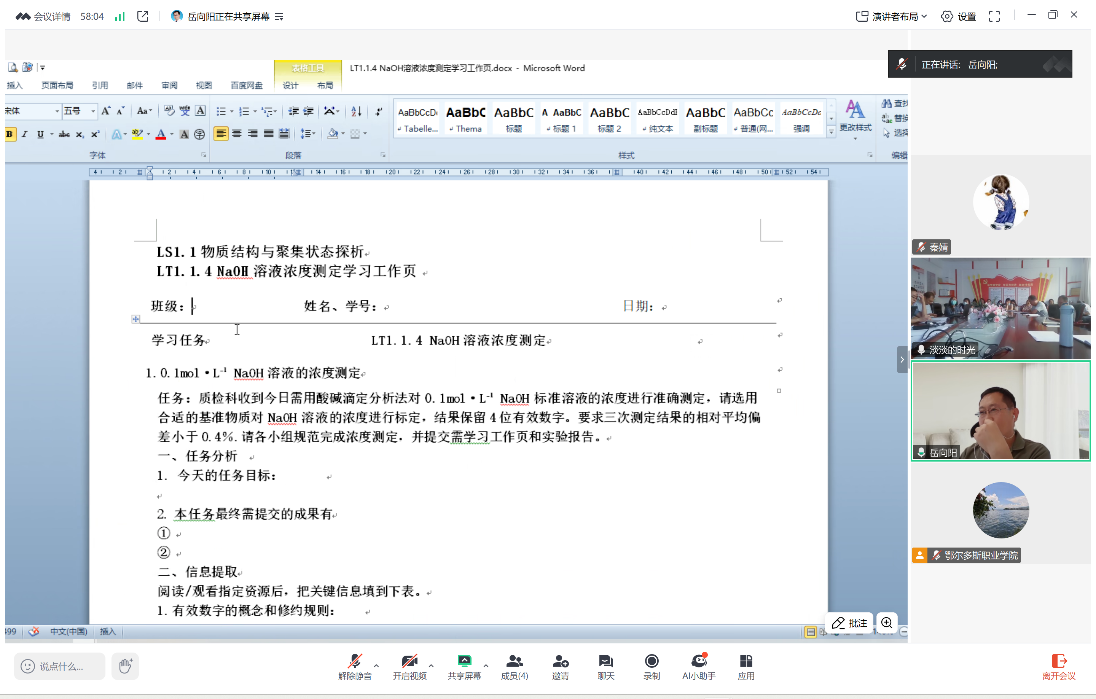Click the magnifier zoom icon beside 批注
This screenshot has height=699, width=1096.
[x=886, y=623]
